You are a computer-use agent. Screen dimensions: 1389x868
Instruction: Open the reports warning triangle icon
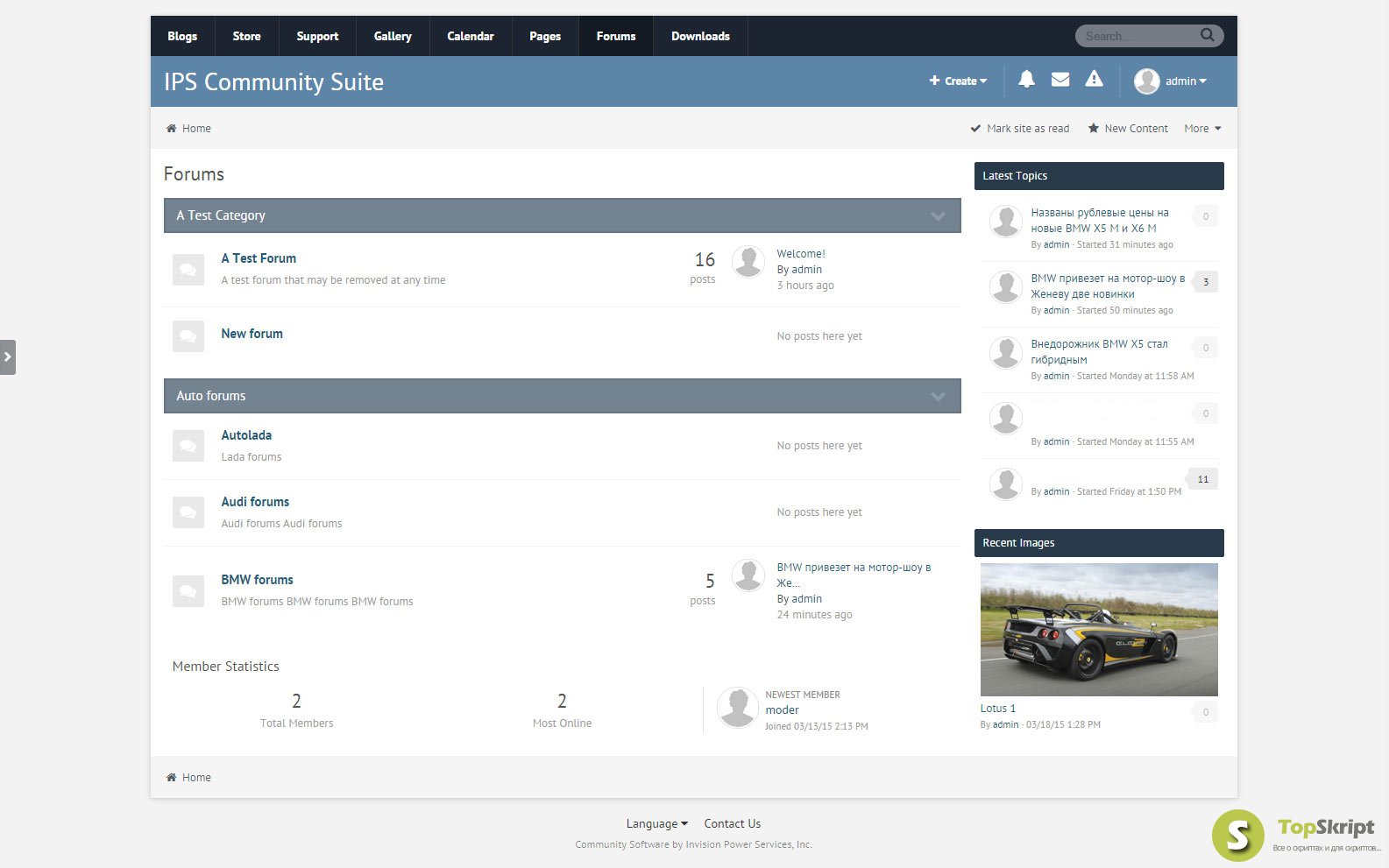coord(1094,80)
